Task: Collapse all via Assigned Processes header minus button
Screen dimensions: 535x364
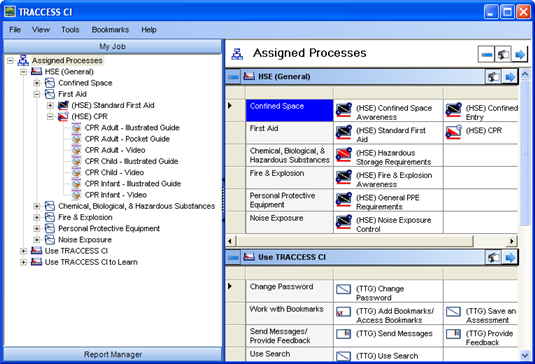Action: [x=486, y=55]
